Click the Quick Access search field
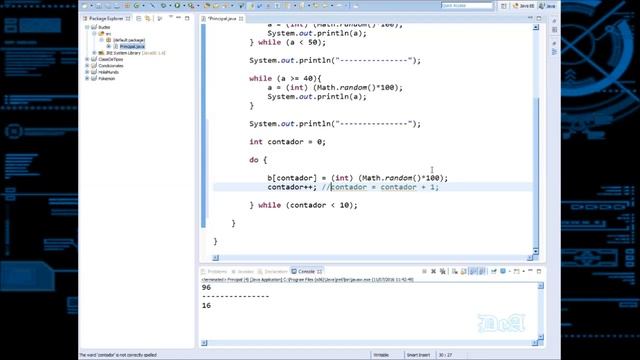 (467, 6)
